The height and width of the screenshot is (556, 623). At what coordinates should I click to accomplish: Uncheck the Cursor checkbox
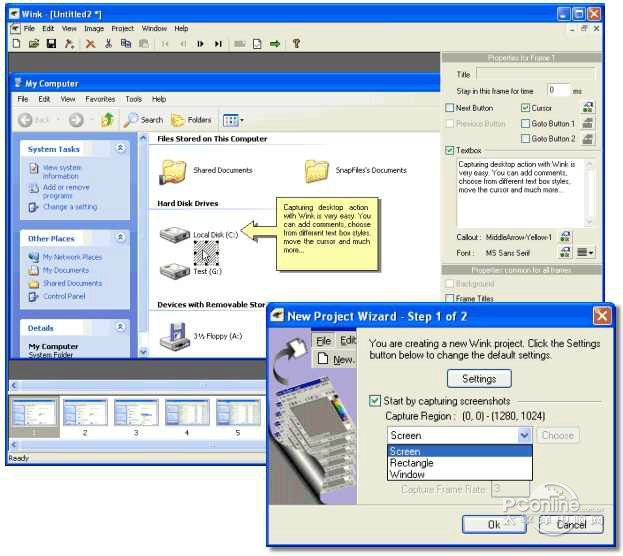(525, 108)
